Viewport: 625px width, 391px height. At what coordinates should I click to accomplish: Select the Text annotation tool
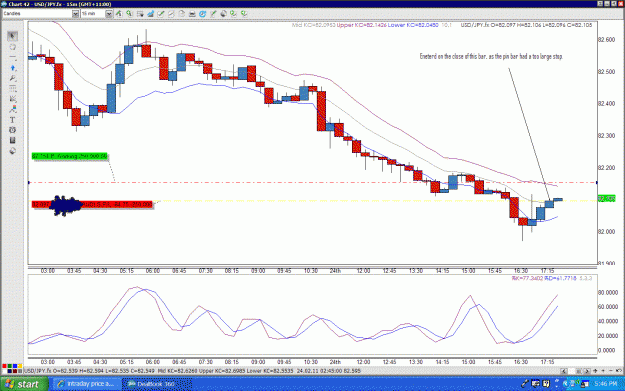[12, 120]
